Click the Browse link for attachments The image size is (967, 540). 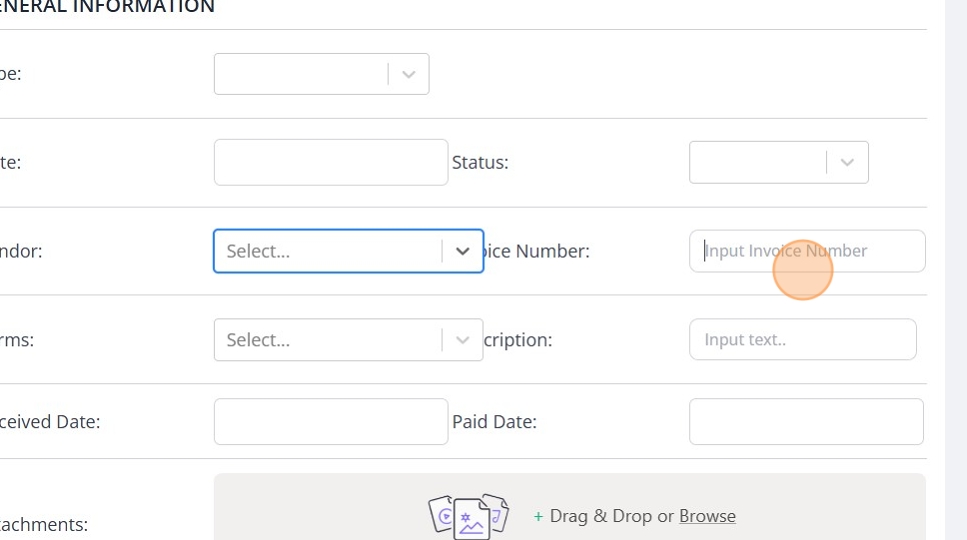coord(707,516)
